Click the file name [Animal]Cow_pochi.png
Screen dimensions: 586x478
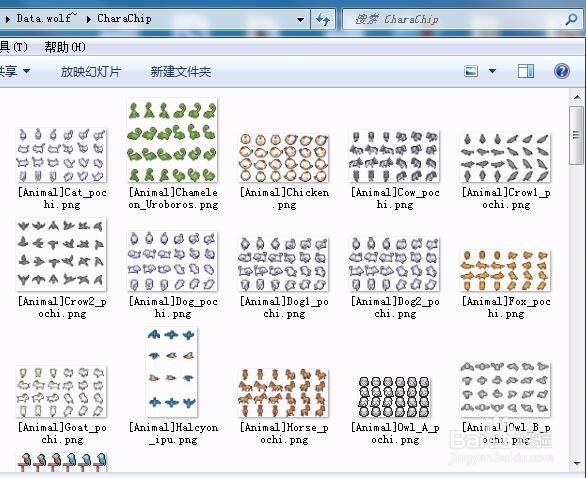click(x=395, y=198)
